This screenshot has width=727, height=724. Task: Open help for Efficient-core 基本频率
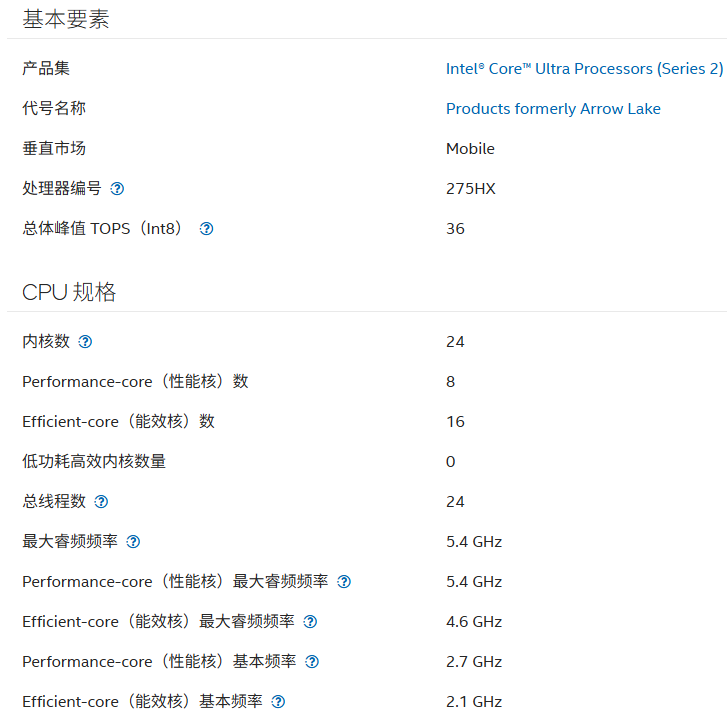tap(278, 701)
